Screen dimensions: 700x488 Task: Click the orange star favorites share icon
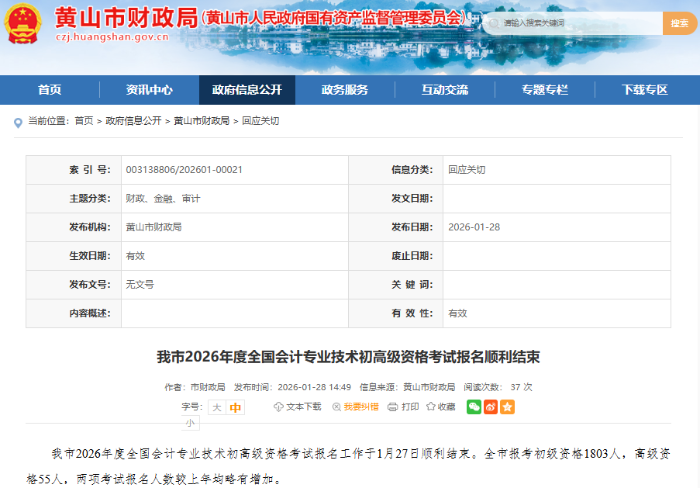pos(508,407)
